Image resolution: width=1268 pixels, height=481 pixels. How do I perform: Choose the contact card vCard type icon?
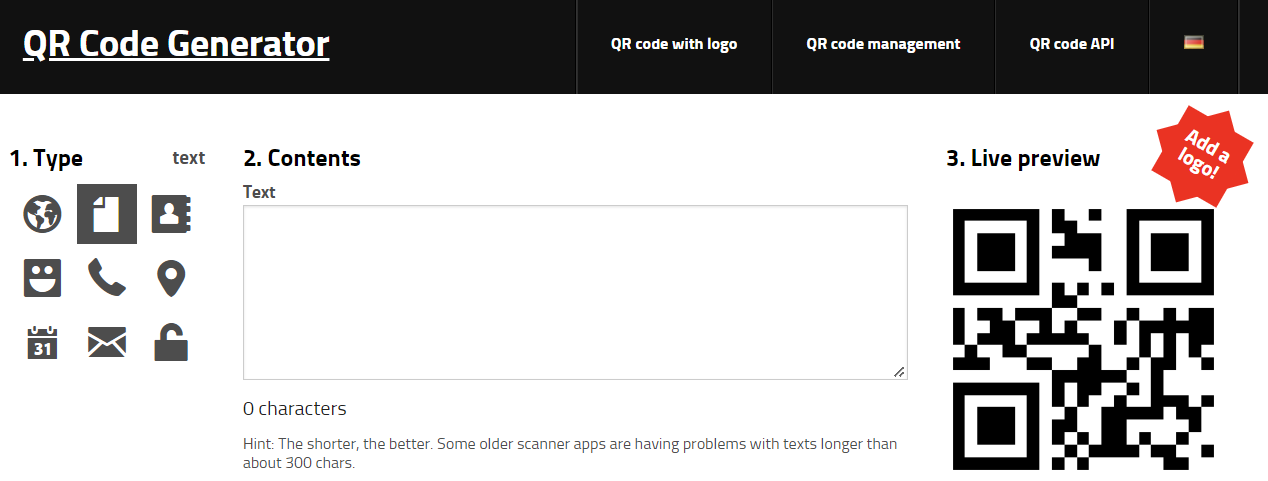coord(171,214)
